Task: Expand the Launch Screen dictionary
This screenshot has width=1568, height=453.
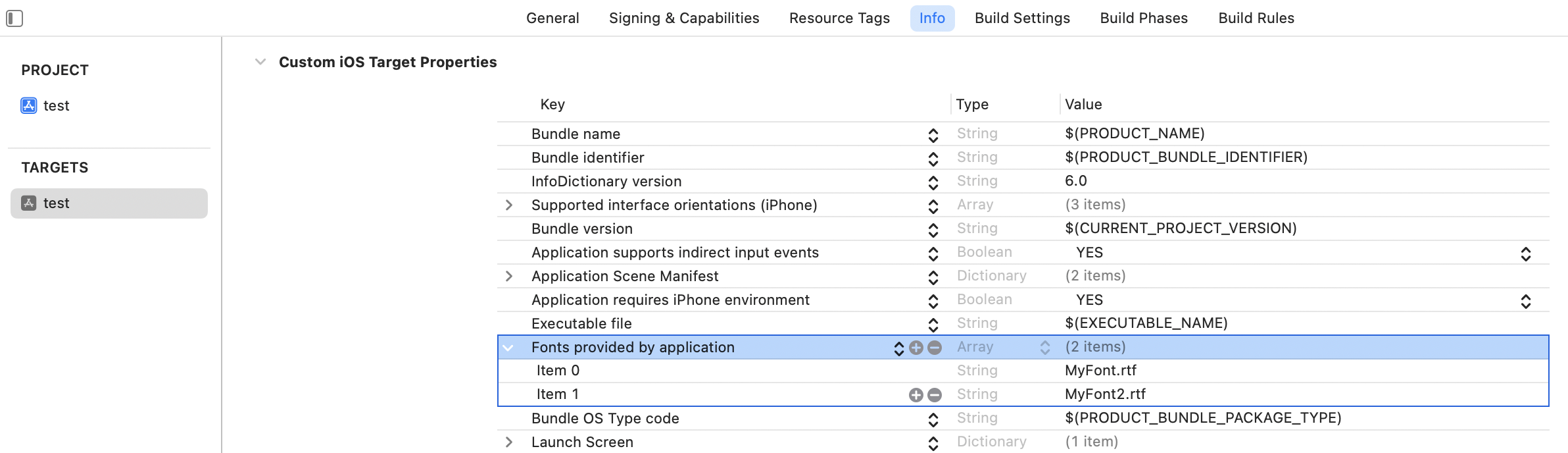Action: click(x=508, y=442)
